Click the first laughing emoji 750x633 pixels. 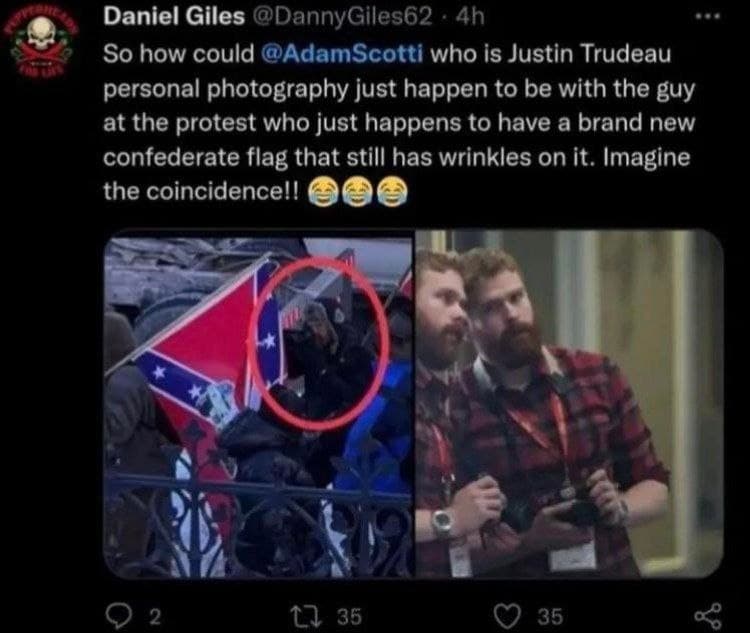coord(321,192)
